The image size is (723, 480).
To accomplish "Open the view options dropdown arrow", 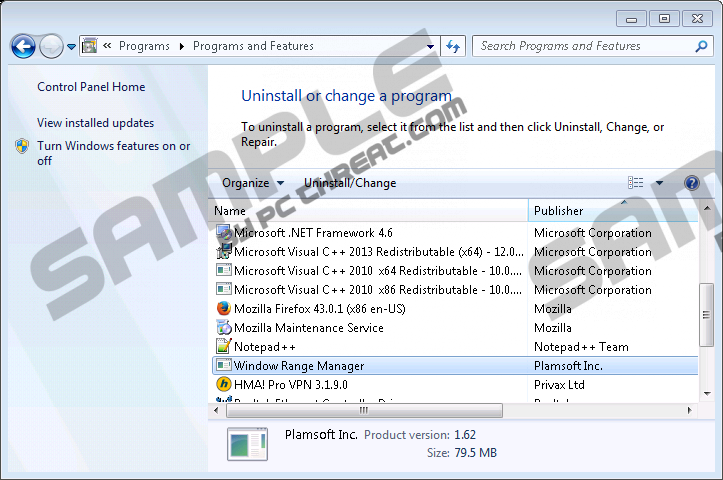I will pos(659,183).
